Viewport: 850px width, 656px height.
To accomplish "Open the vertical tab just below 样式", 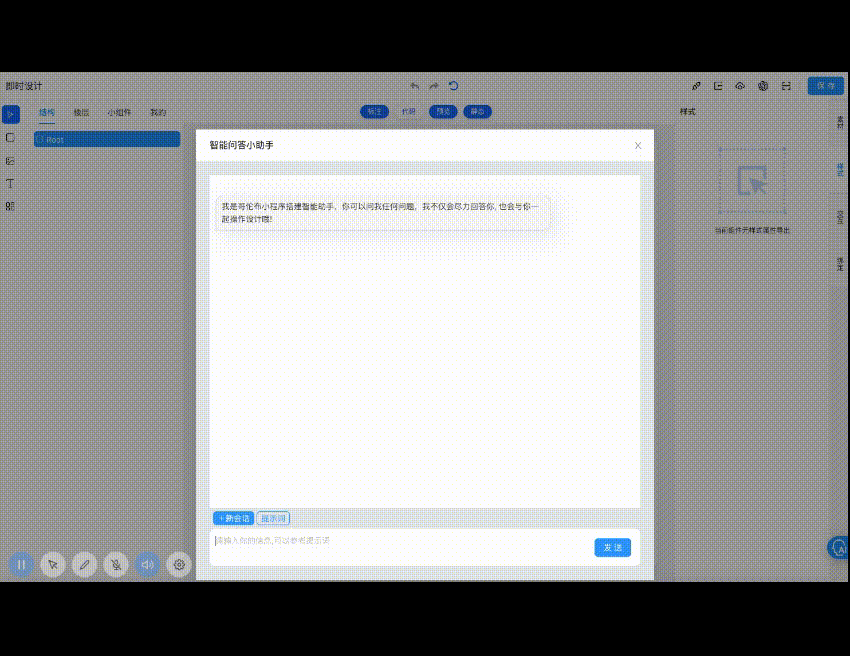I will click(x=840, y=217).
